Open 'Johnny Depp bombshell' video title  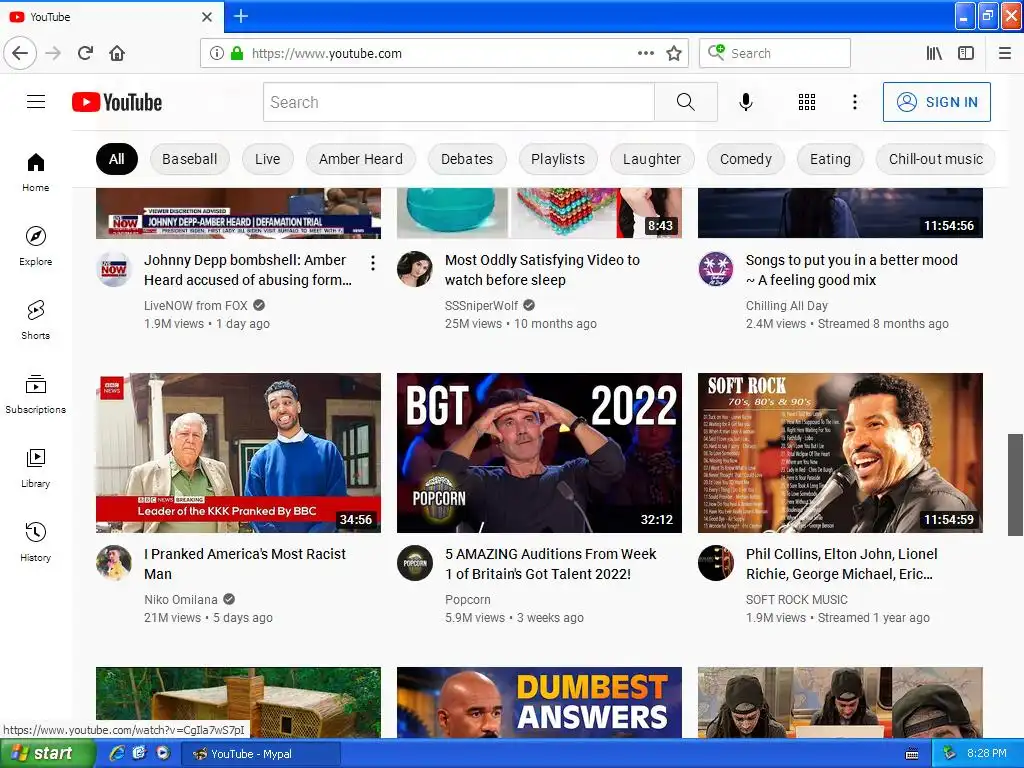248,270
